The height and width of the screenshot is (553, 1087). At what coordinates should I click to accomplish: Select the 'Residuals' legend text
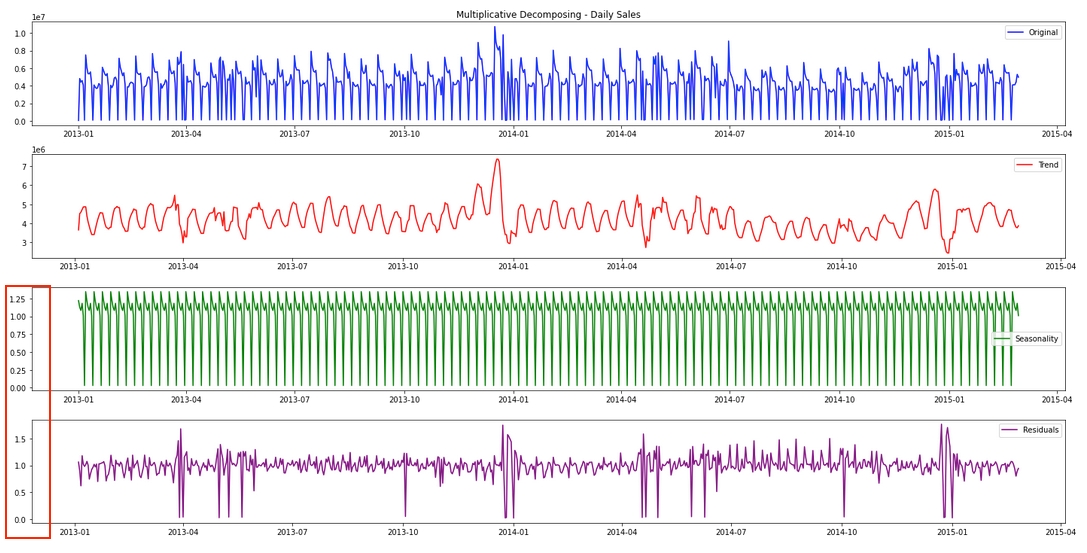point(1040,430)
